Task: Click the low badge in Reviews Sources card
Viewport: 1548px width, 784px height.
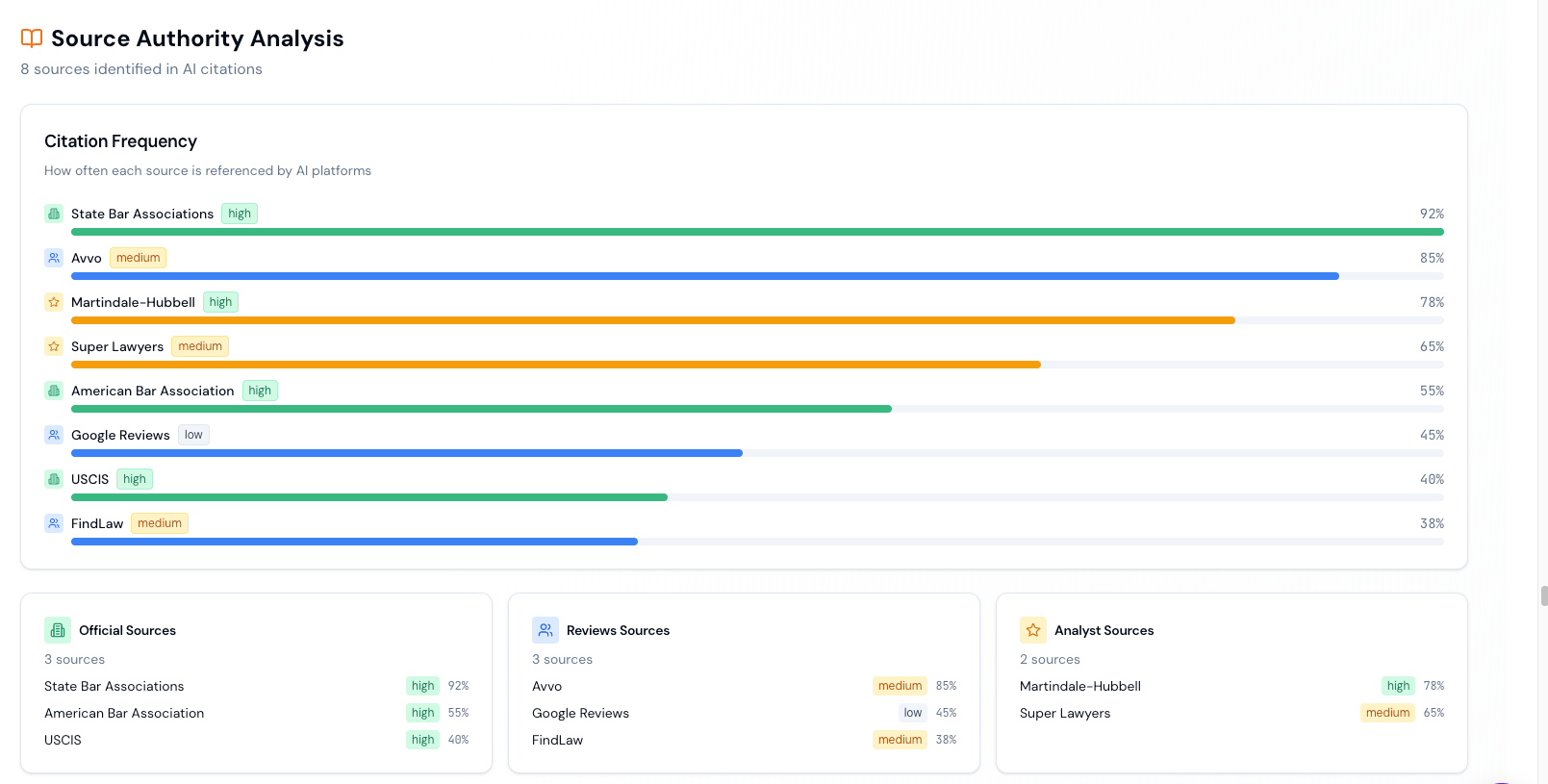Action: click(x=913, y=713)
